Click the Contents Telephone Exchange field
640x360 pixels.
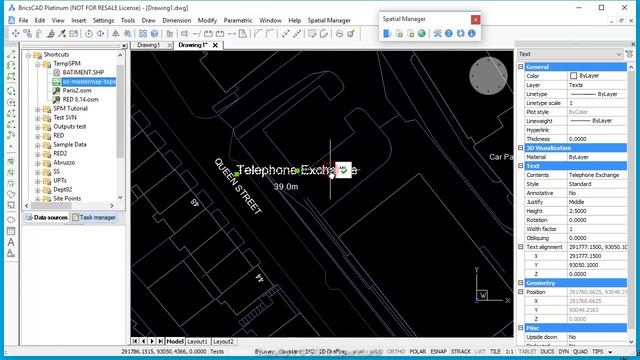tap(597, 175)
